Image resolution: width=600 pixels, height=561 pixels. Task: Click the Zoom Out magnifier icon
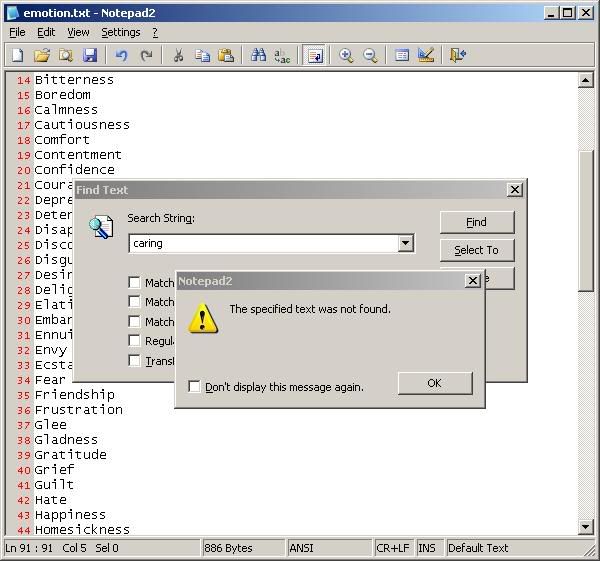[x=370, y=55]
